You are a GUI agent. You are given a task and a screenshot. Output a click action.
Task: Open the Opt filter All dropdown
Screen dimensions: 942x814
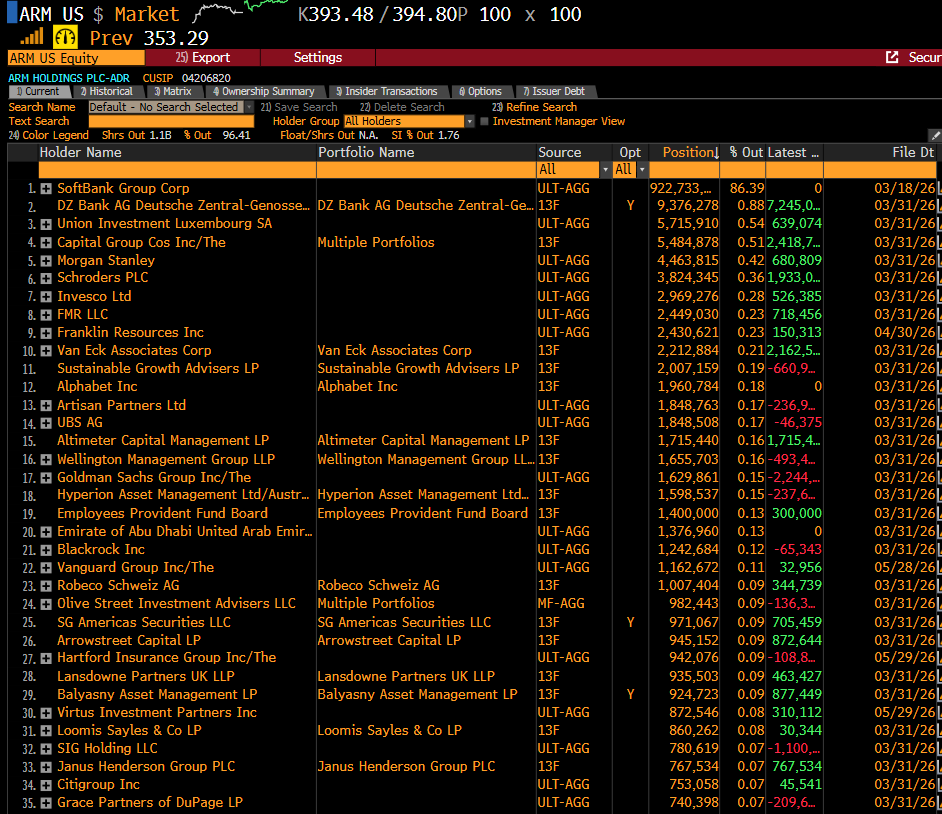pos(642,169)
